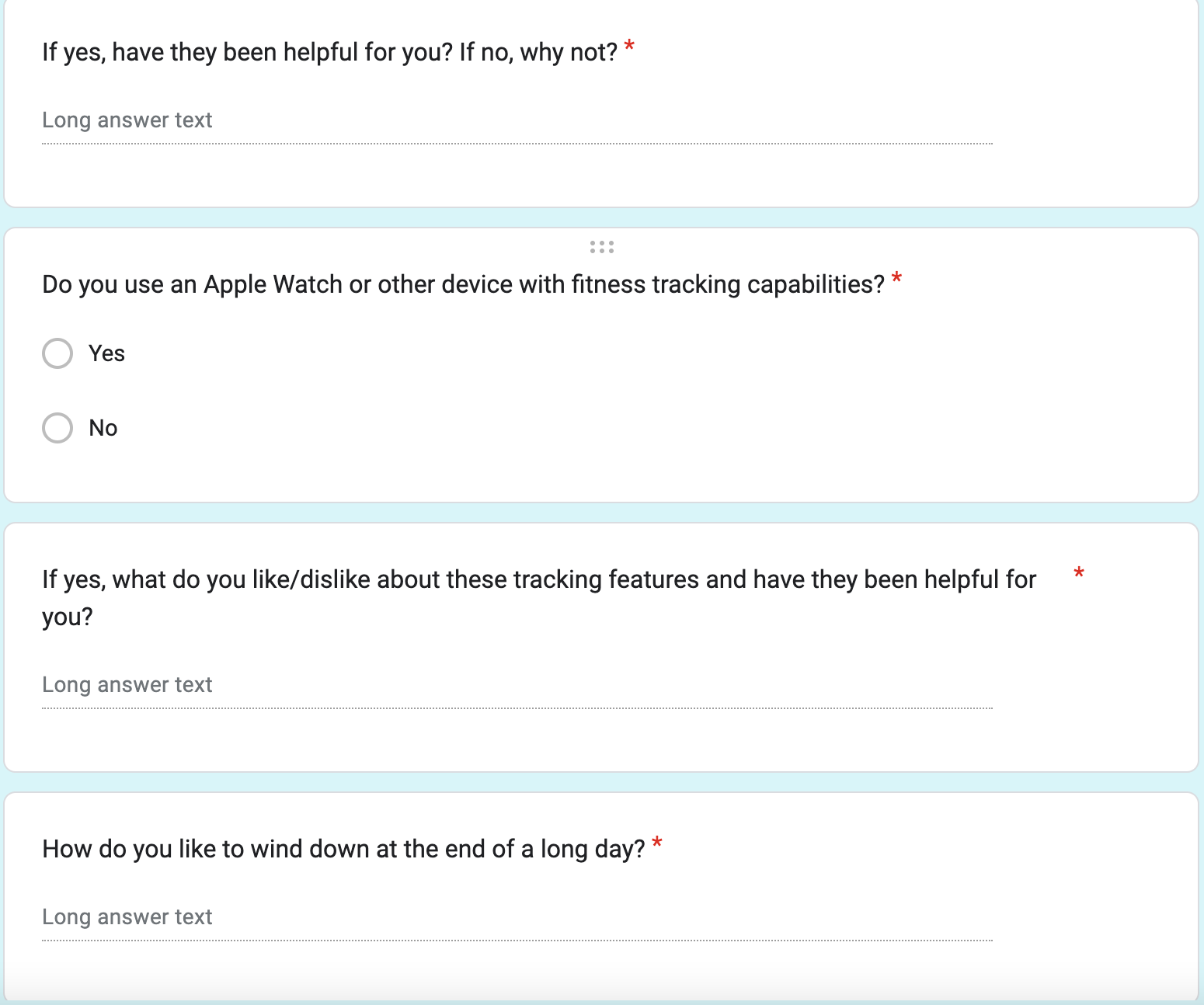Click the "Yes" option label text

[106, 353]
